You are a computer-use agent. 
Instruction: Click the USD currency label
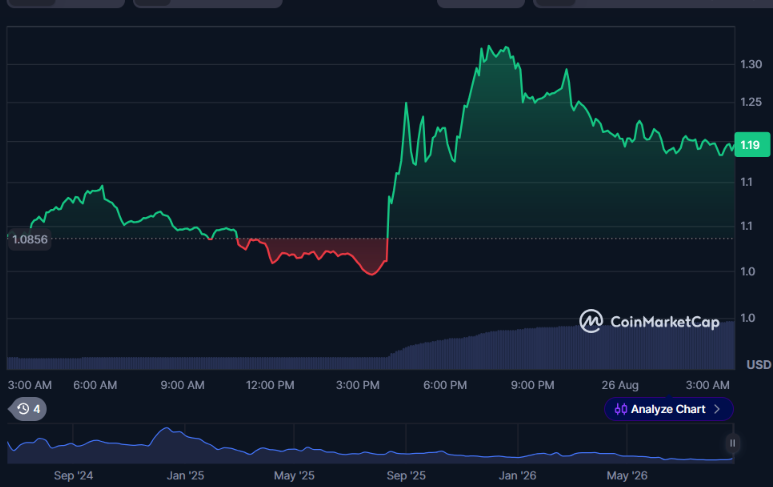click(759, 365)
